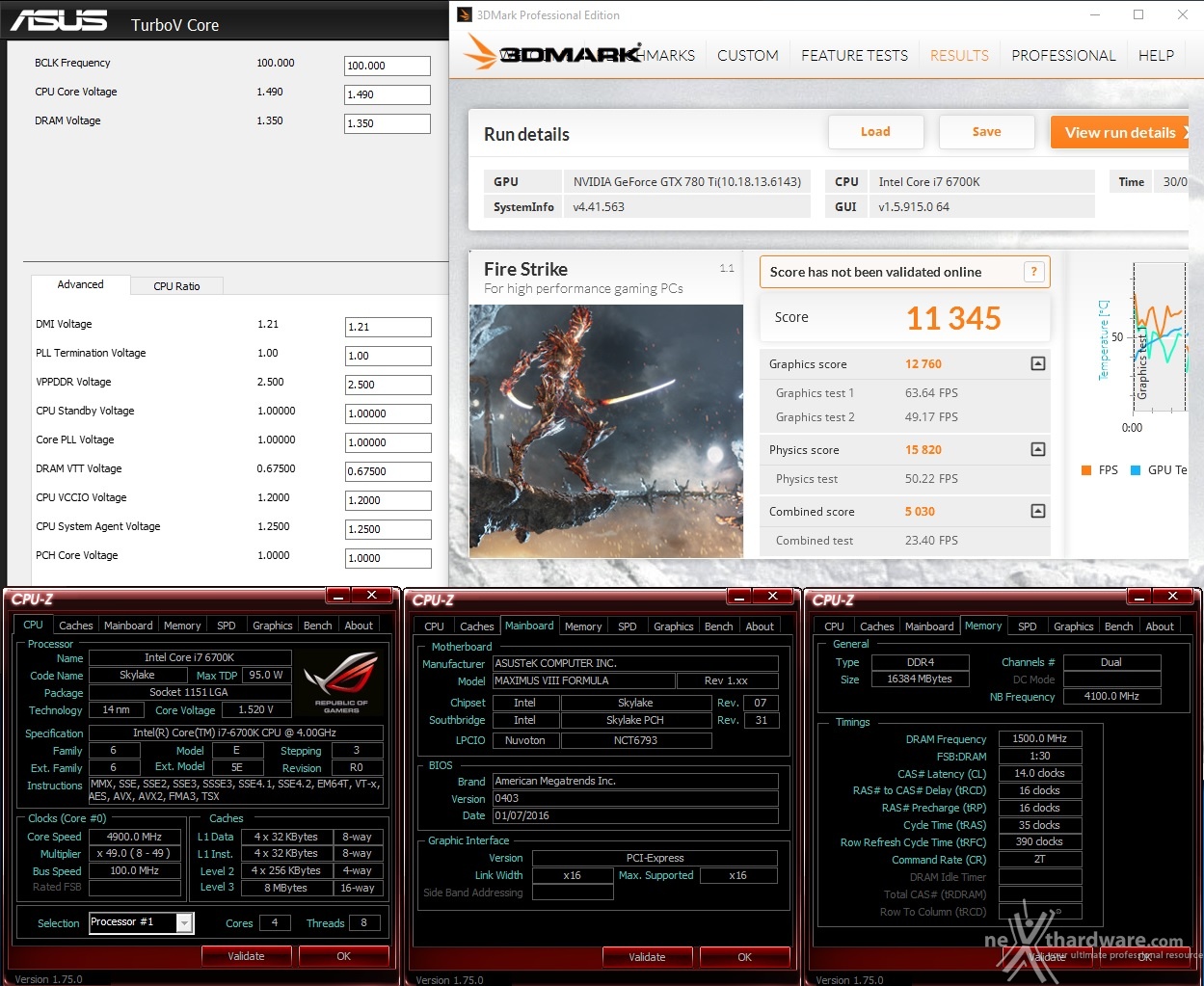This screenshot has height=986, width=1204.
Task: Click the BCLK Frequency input field
Action: tap(388, 66)
